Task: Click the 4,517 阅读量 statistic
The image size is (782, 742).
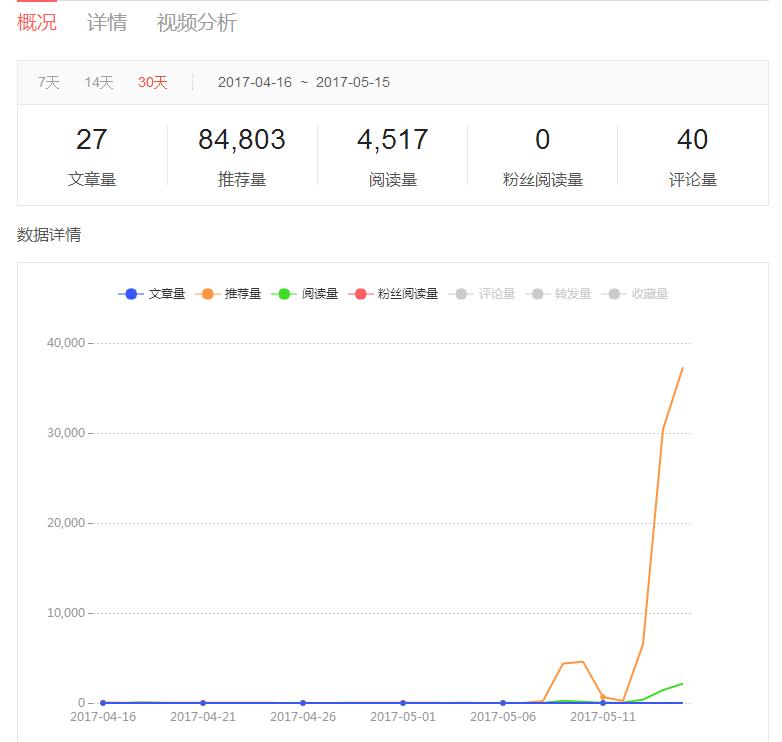Action: [393, 157]
